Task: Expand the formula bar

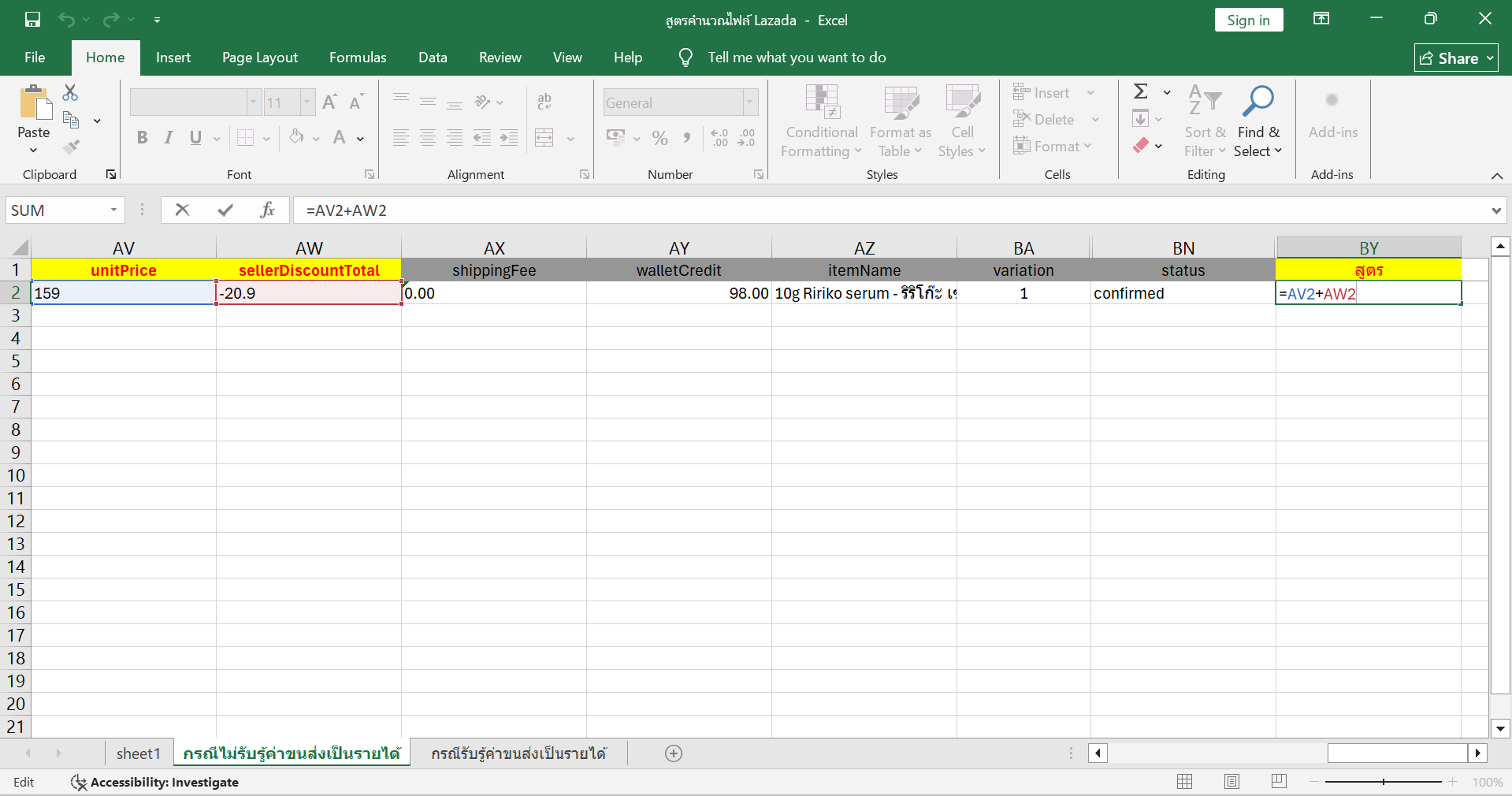Action: click(1495, 210)
